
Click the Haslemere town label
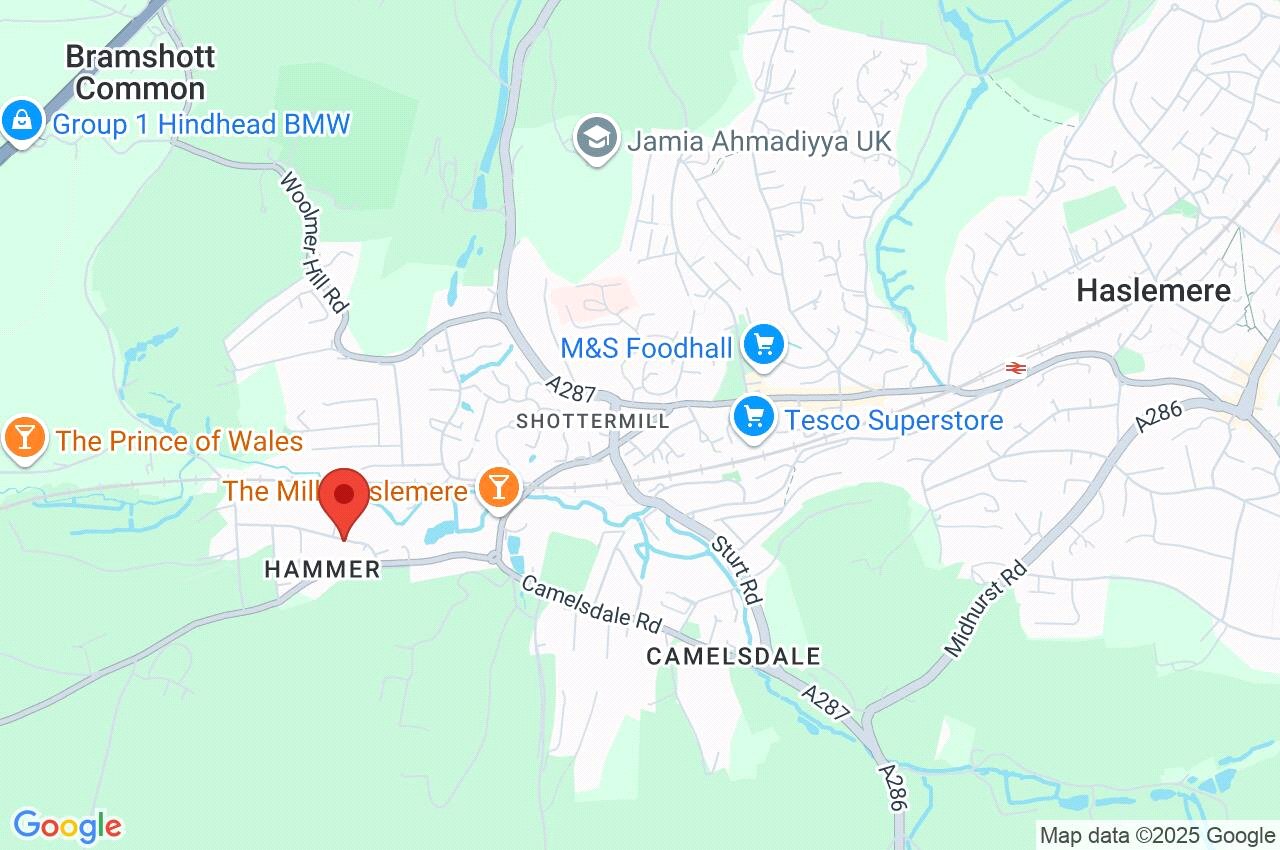pyautogui.click(x=1154, y=291)
